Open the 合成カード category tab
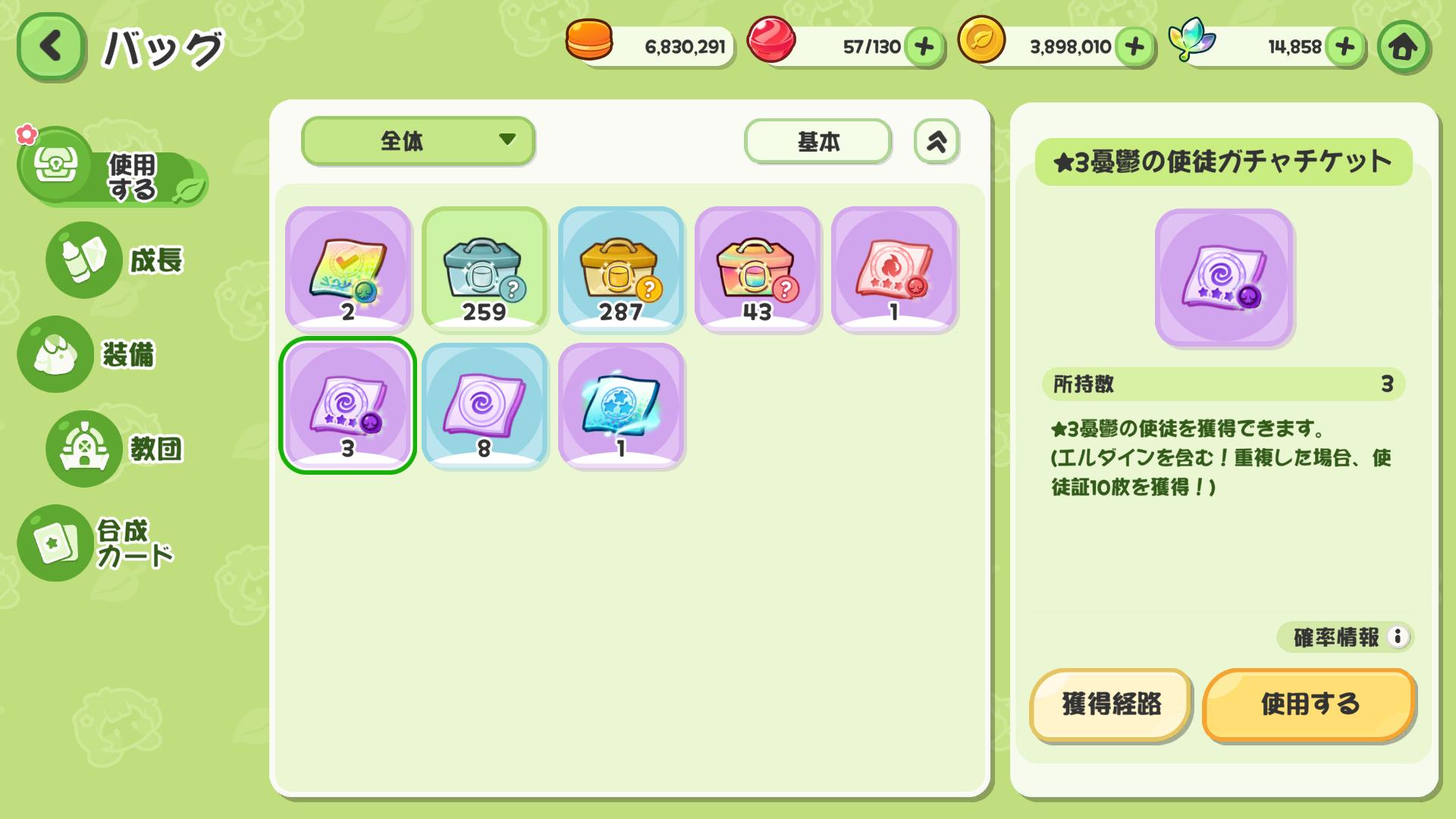Viewport: 1456px width, 819px height. pyautogui.click(x=97, y=543)
